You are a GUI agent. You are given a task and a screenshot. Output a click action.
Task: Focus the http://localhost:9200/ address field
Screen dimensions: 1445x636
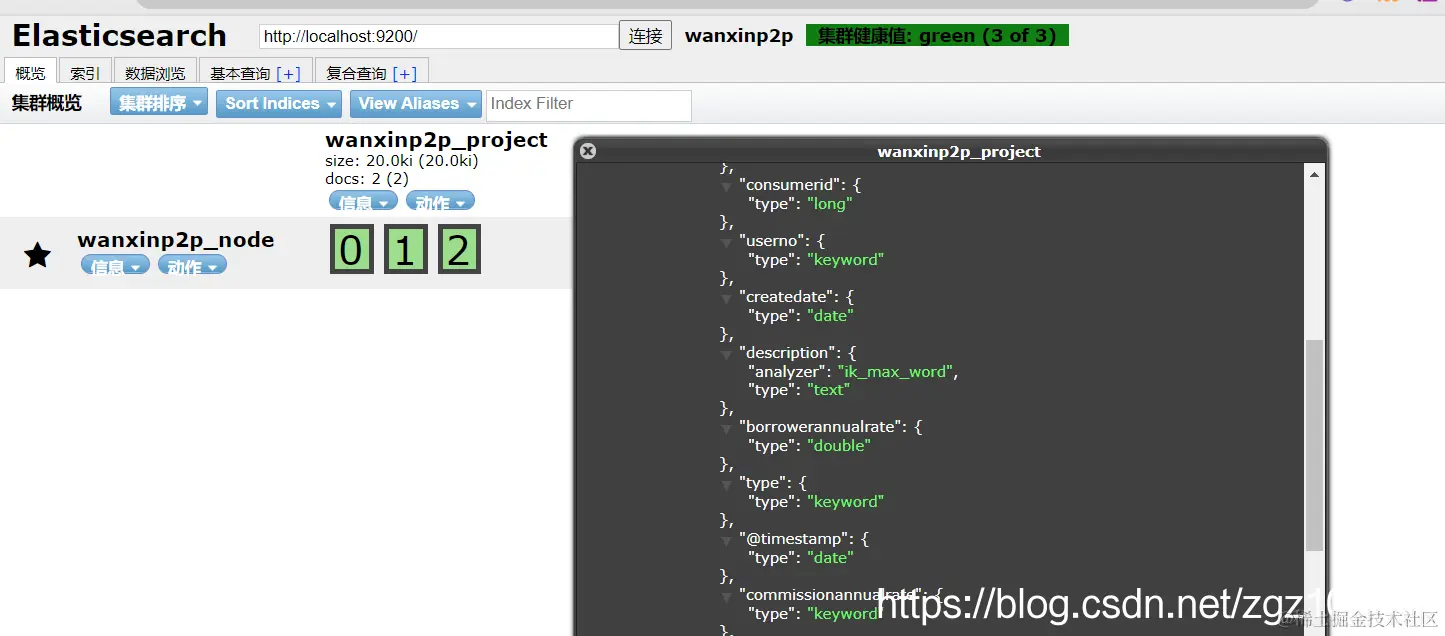(439, 36)
